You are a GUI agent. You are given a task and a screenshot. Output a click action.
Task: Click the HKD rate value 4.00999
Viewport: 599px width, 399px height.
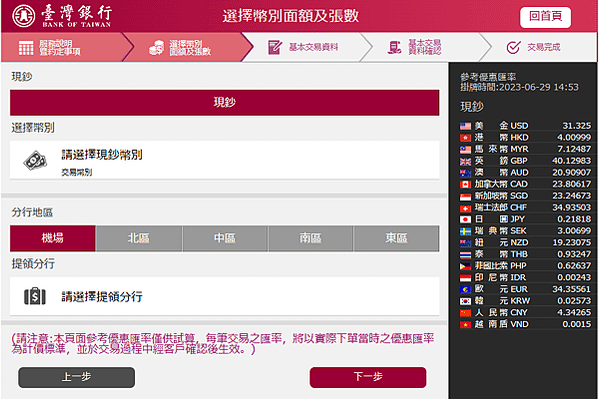click(x=574, y=138)
